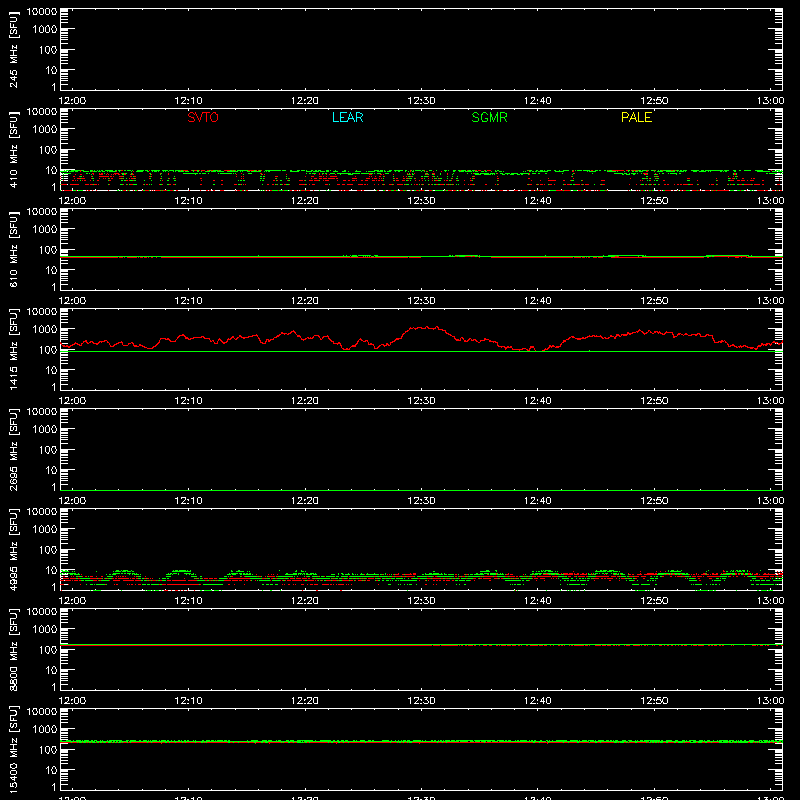Click the 12:10 tick label under 410 MHz panel

[189, 201]
